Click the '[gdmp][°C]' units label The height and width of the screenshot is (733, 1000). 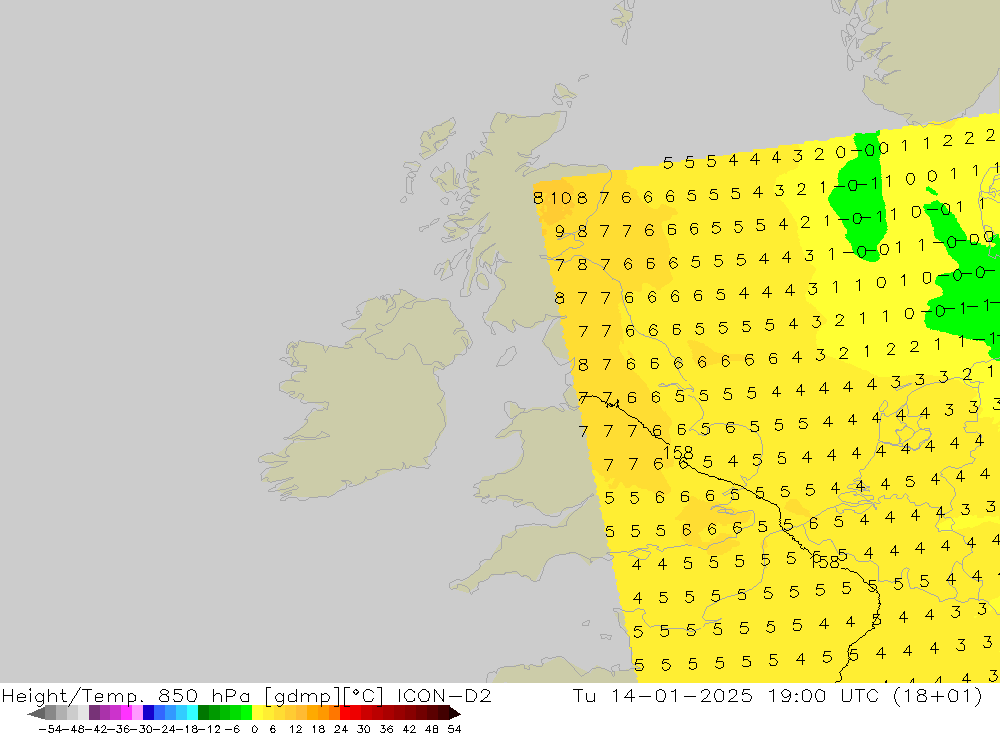point(324,696)
